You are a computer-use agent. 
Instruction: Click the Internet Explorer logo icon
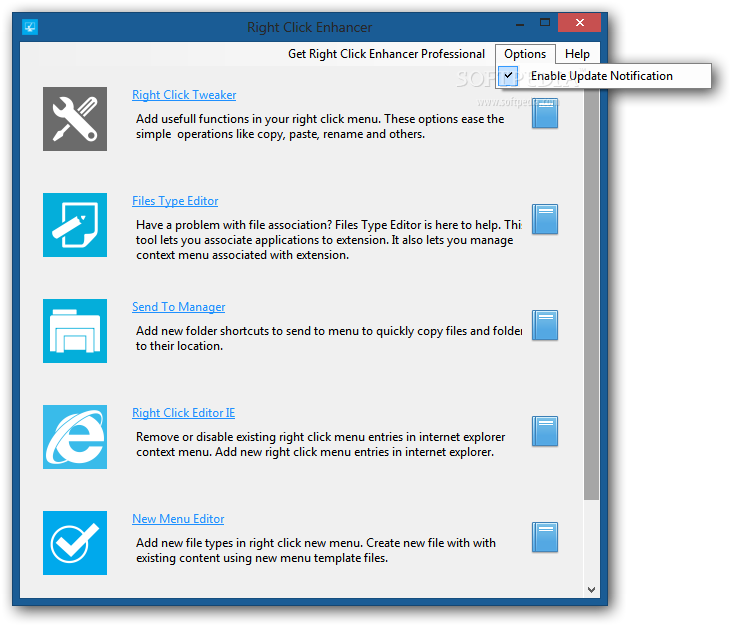[x=75, y=436]
